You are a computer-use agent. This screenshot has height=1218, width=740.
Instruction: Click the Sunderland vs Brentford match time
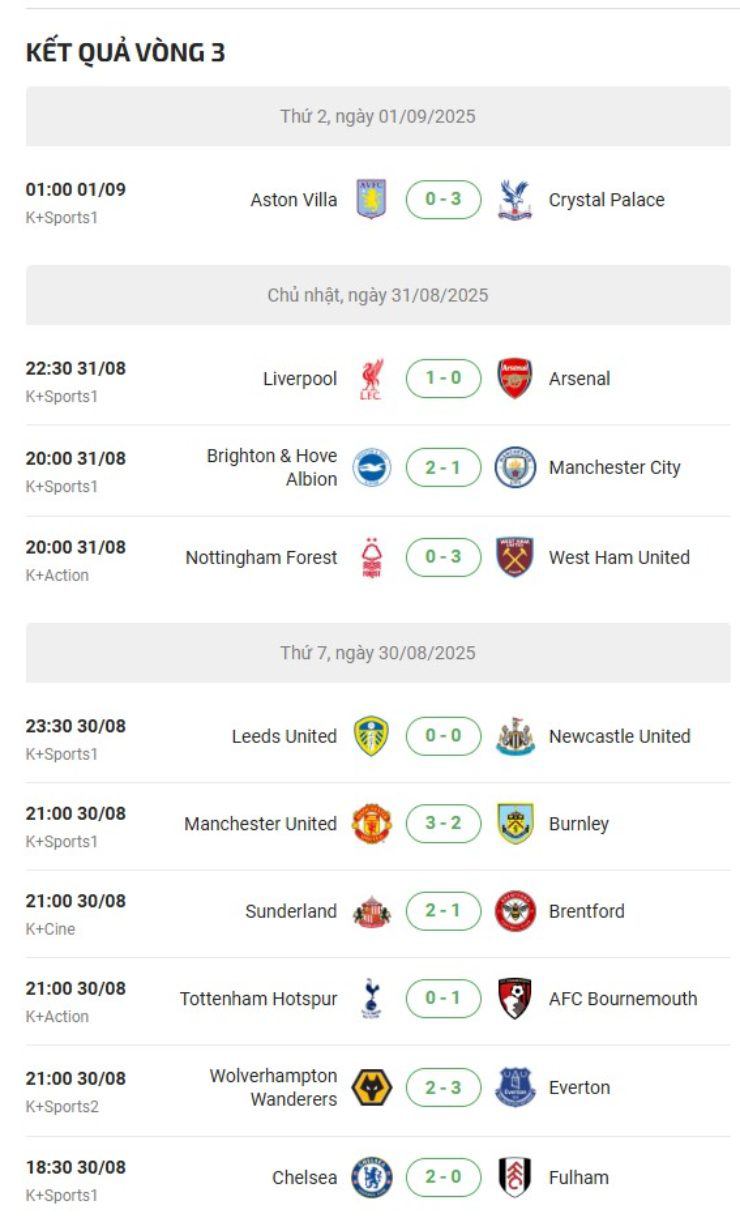(76, 901)
